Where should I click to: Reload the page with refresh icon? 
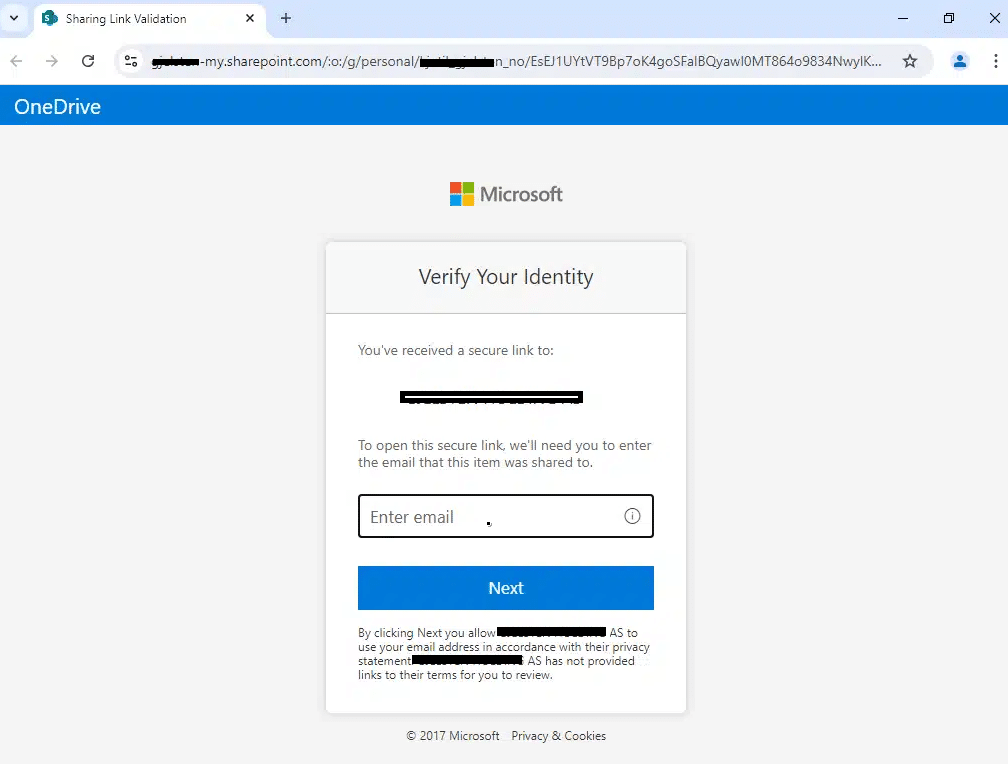[88, 61]
